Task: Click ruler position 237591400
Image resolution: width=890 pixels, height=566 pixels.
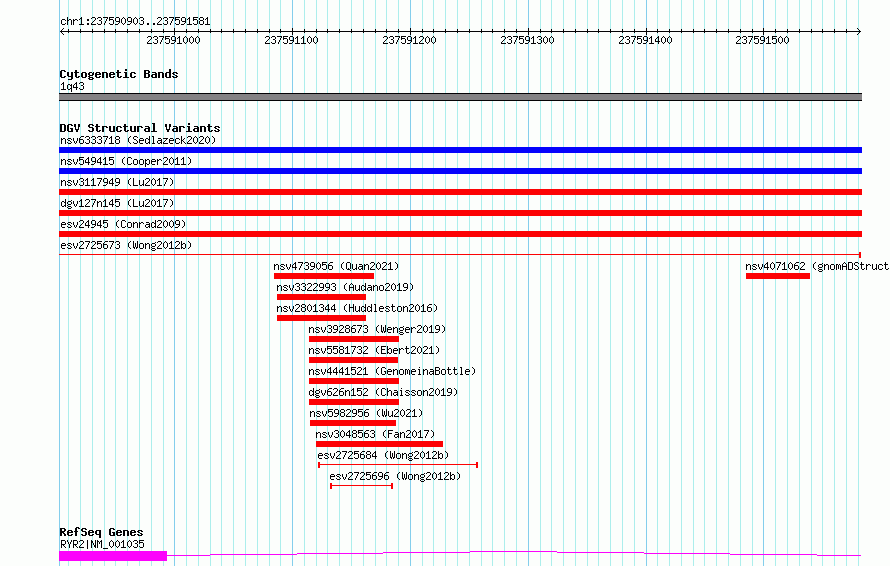Action: 645,40
